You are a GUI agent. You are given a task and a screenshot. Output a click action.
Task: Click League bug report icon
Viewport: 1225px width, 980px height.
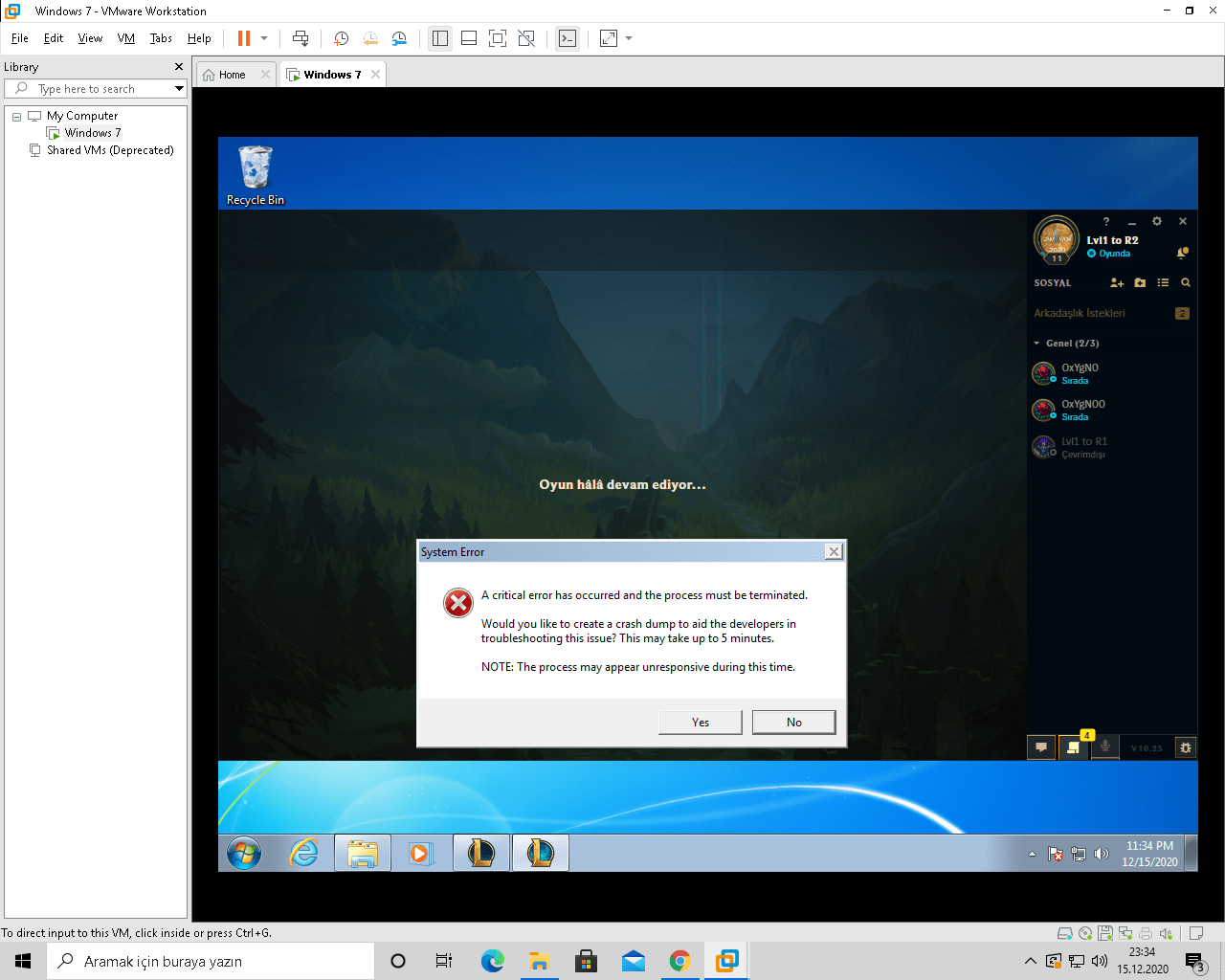(1186, 747)
